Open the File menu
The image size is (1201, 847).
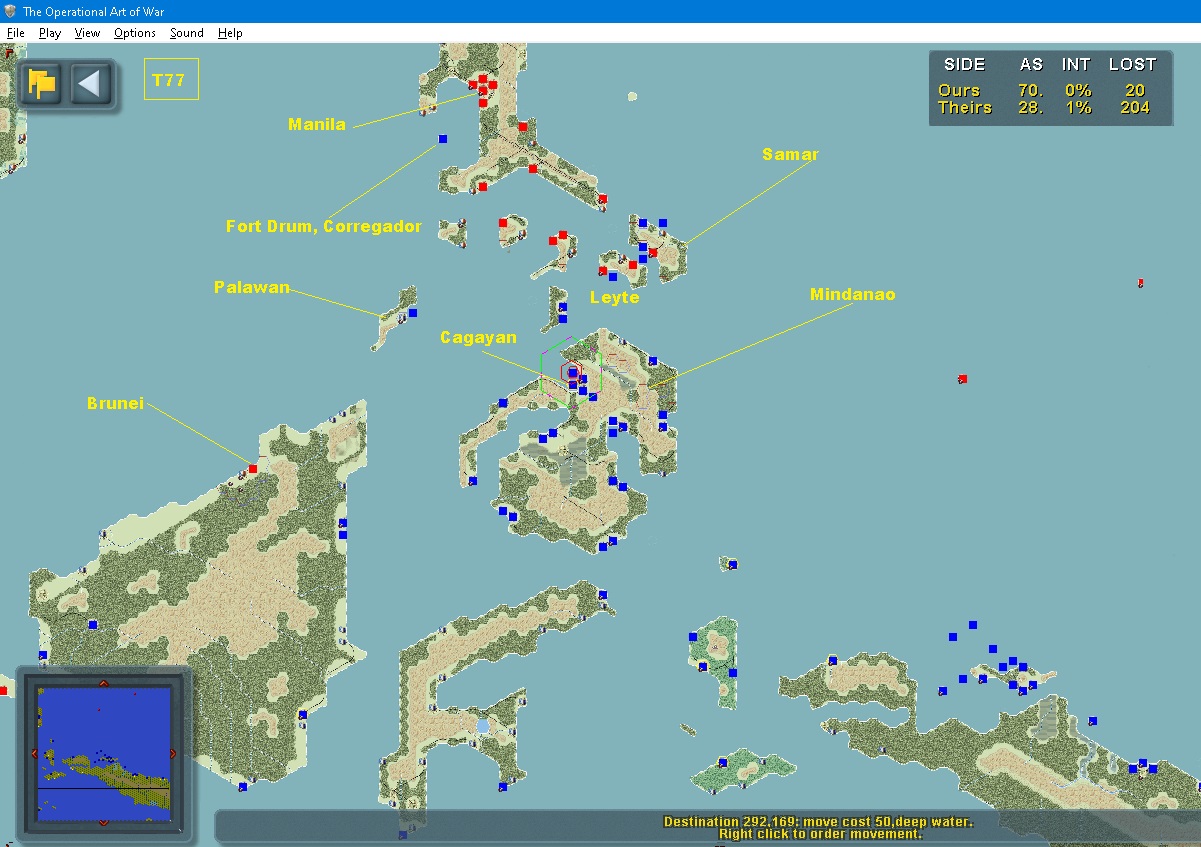(15, 33)
